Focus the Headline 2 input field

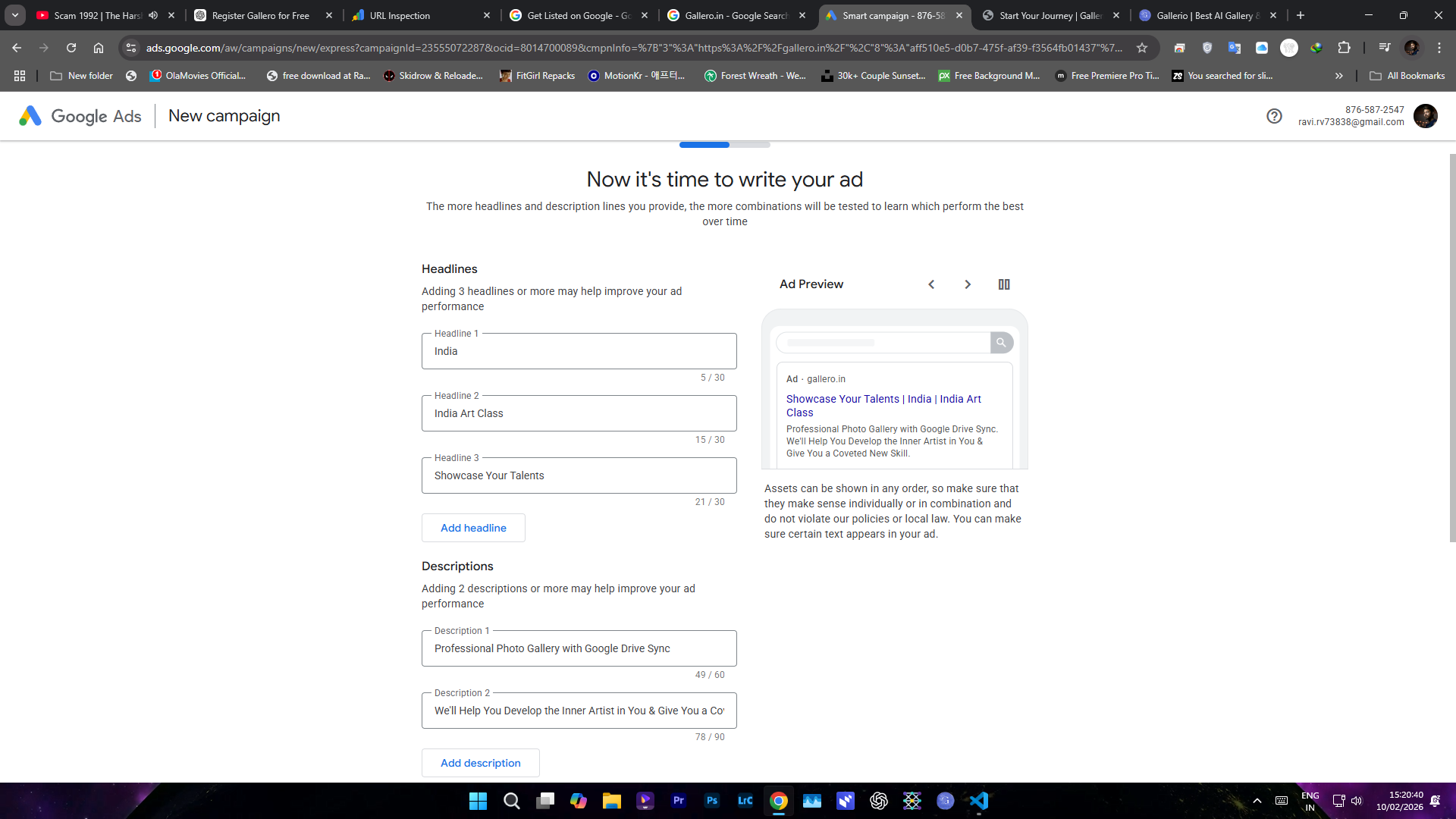point(579,413)
